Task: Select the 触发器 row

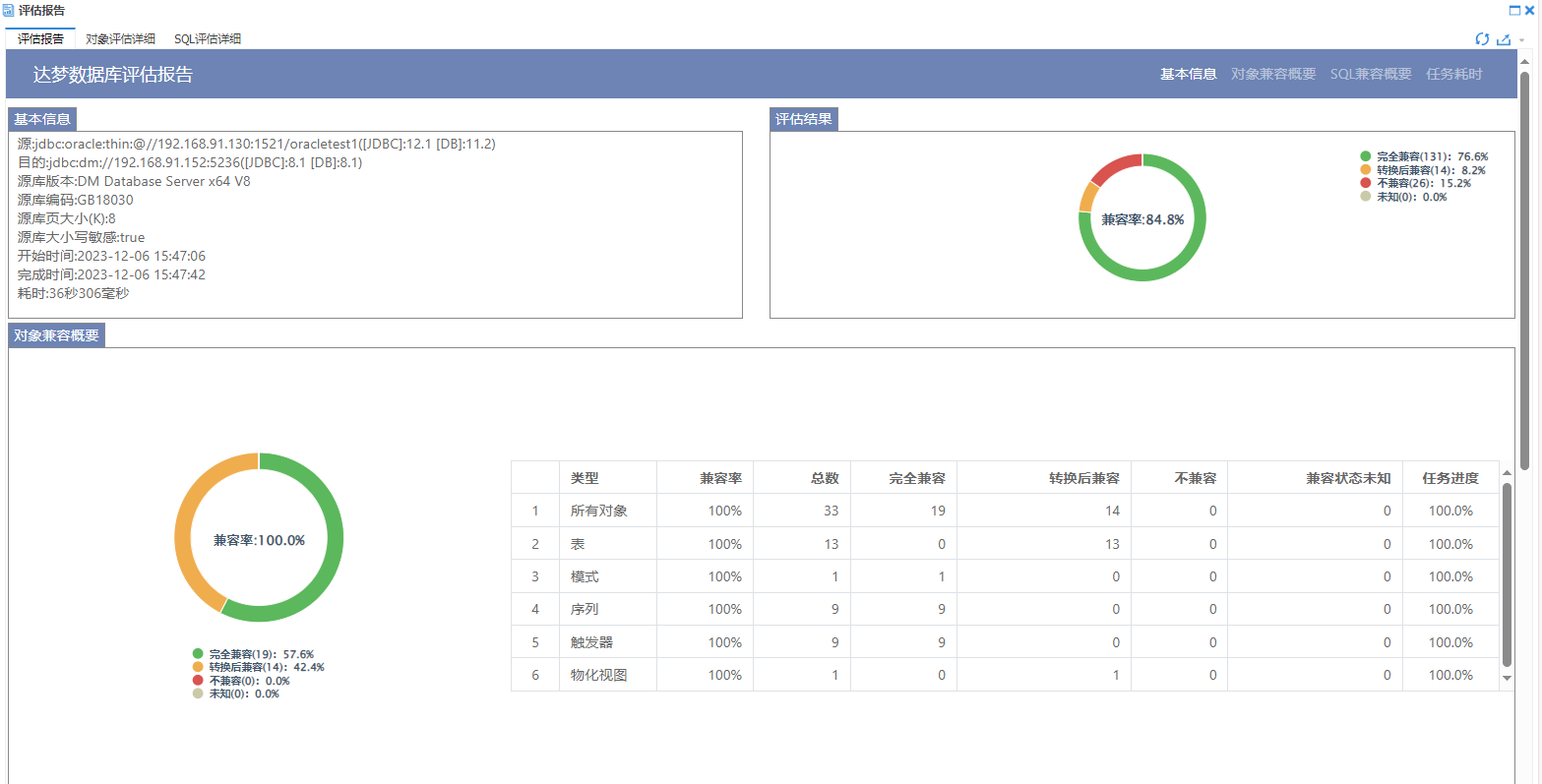Action: click(1005, 642)
